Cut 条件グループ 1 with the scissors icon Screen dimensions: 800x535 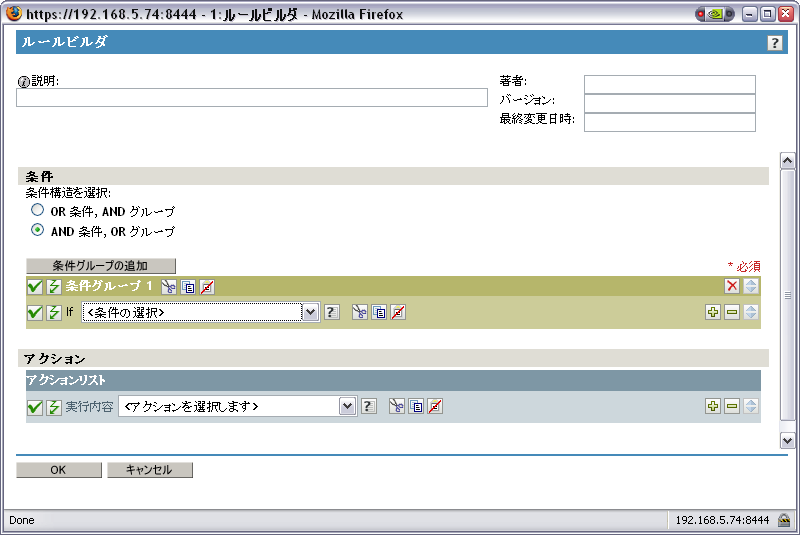(168, 287)
